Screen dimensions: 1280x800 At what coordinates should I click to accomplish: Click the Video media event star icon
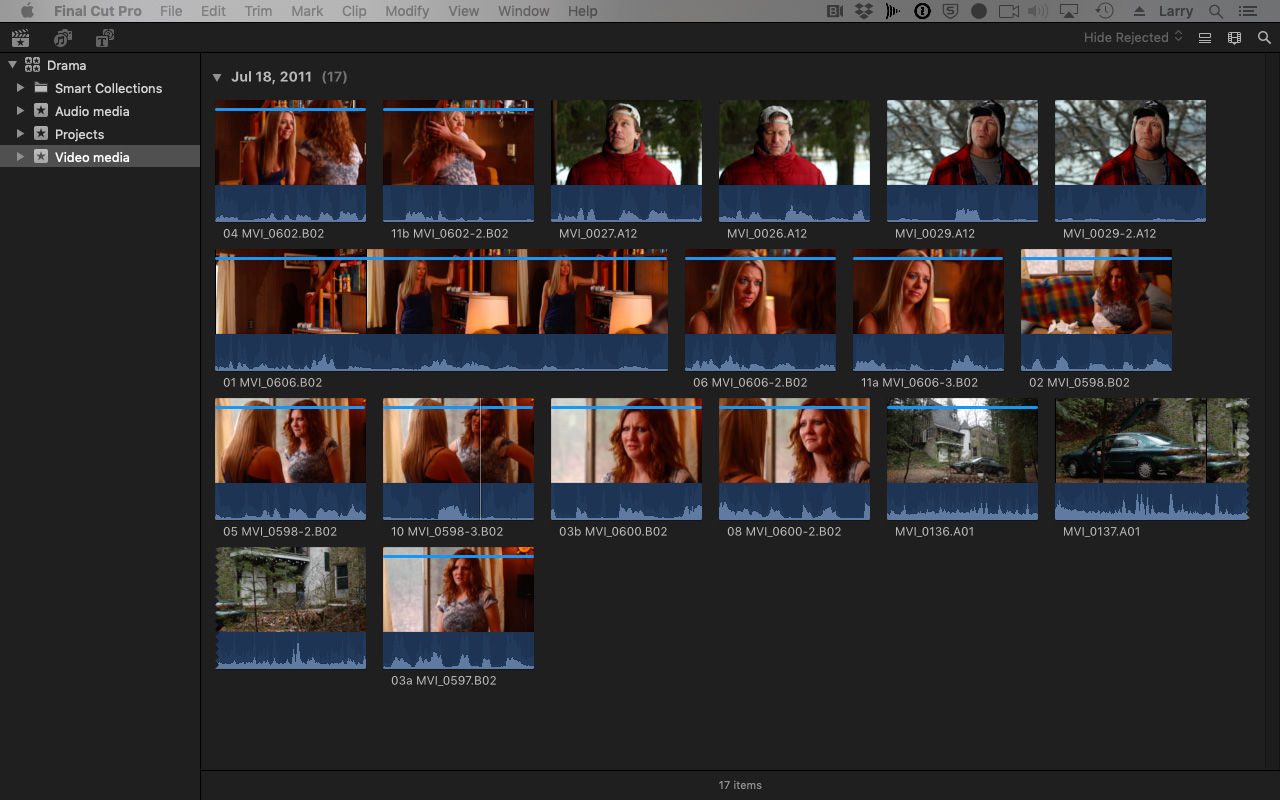tap(41, 157)
